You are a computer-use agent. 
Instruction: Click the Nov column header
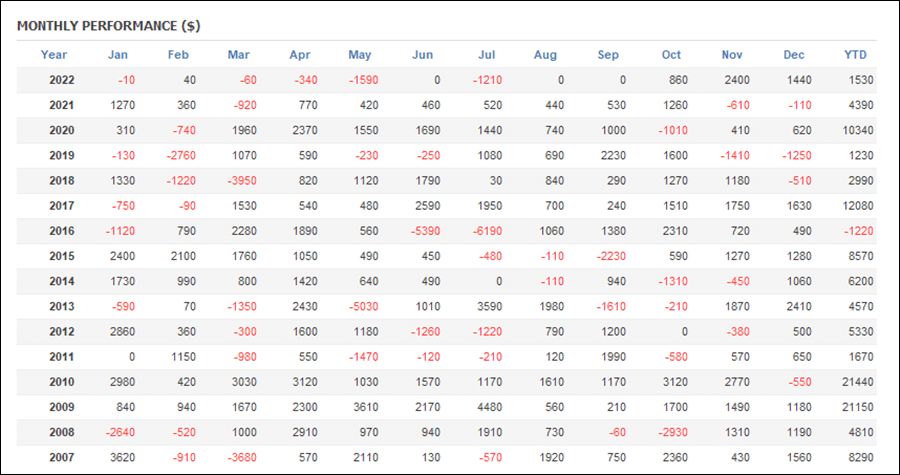732,55
